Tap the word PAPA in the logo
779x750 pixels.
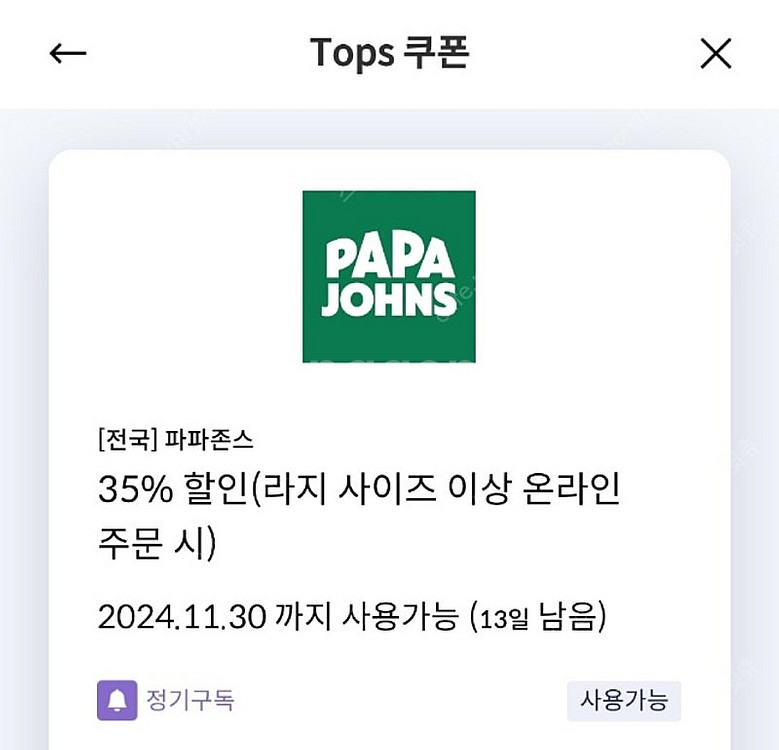(389, 256)
